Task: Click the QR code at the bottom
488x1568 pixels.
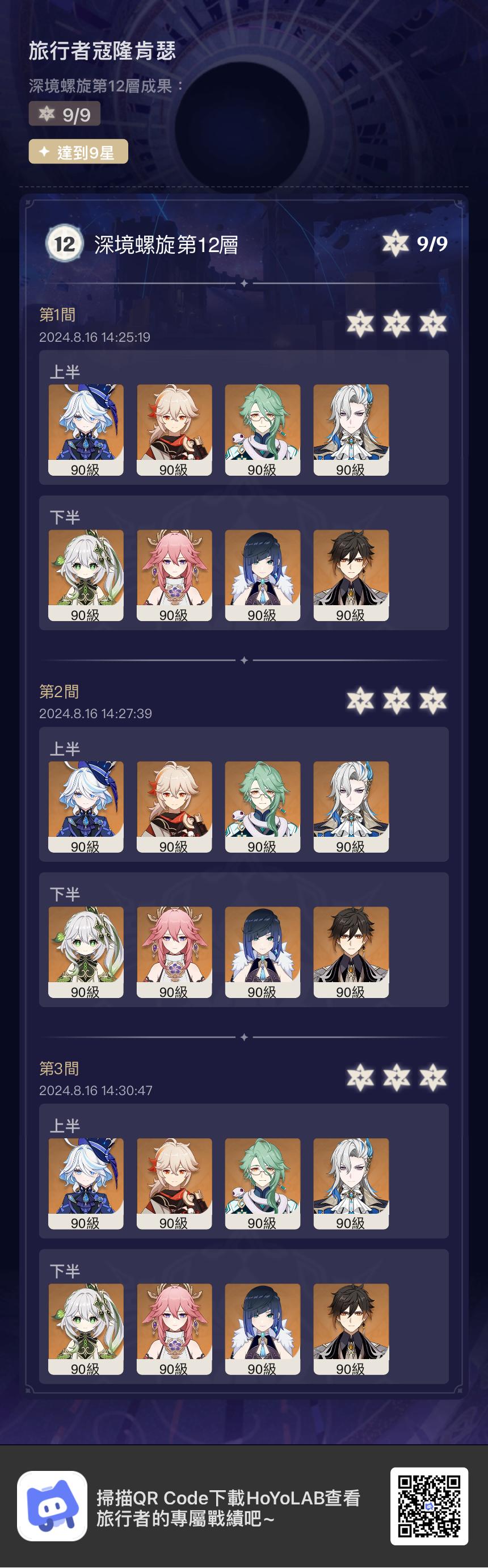Action: click(x=429, y=1506)
